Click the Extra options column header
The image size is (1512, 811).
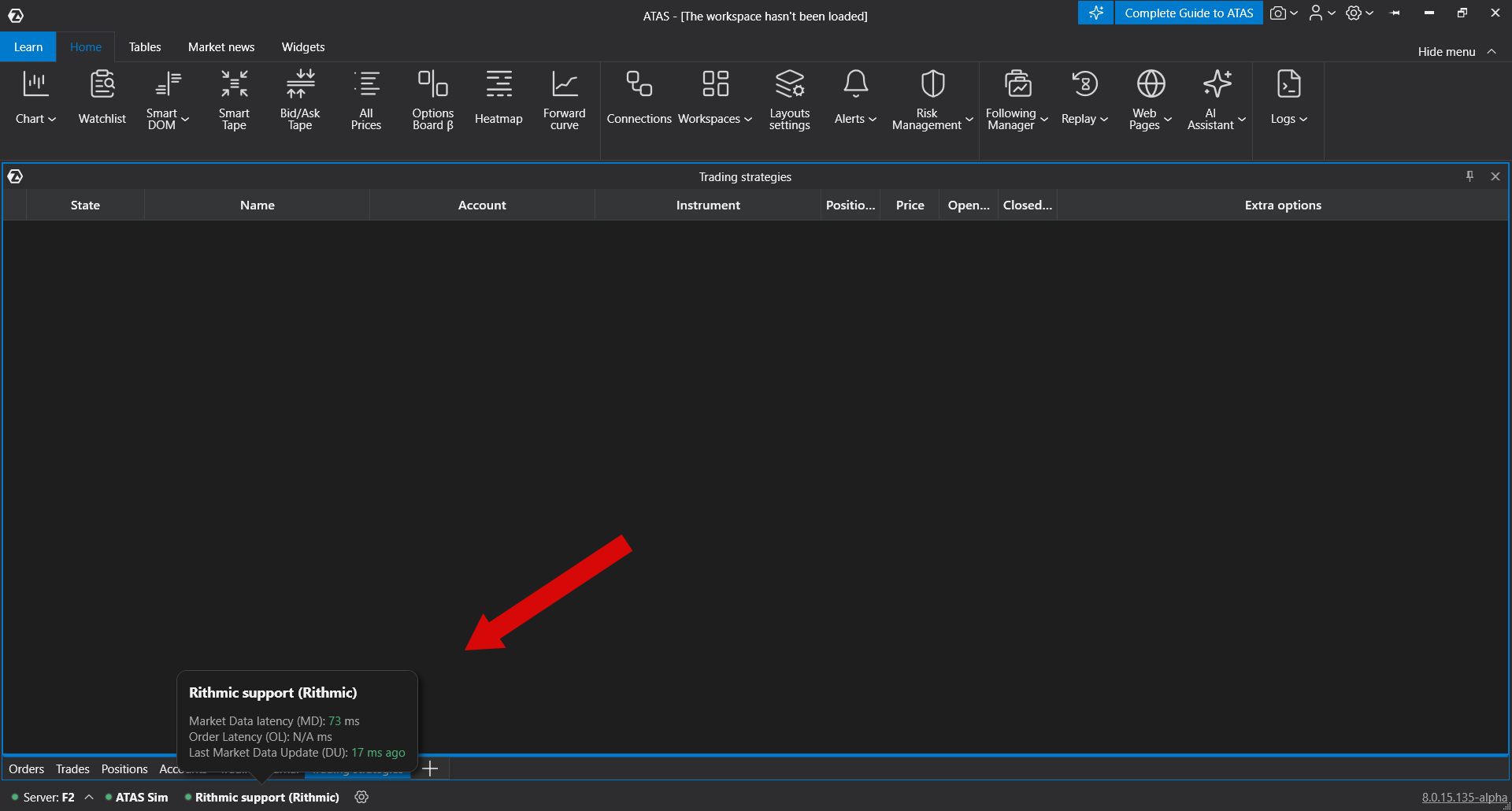1283,205
